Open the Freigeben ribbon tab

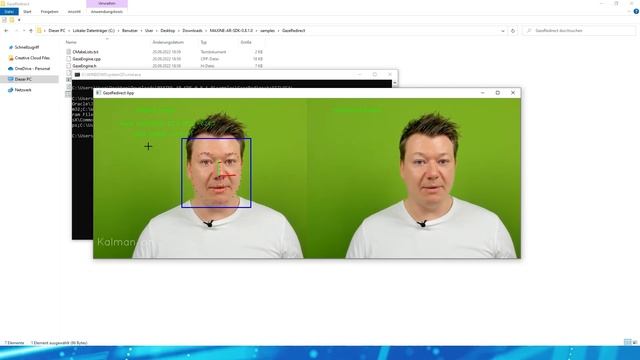click(x=49, y=11)
